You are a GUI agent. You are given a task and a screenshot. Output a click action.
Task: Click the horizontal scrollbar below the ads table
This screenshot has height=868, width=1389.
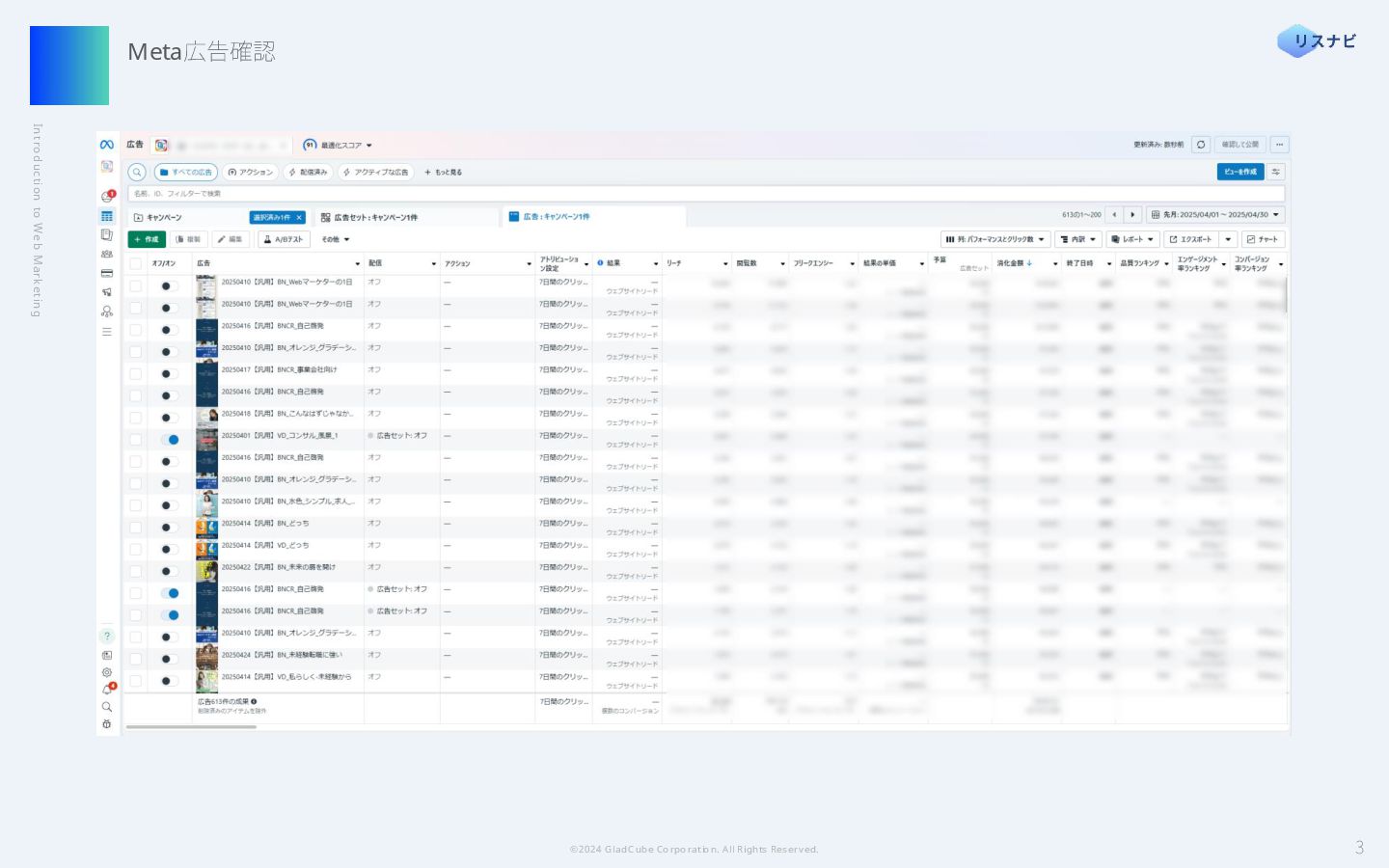pyautogui.click(x=191, y=727)
